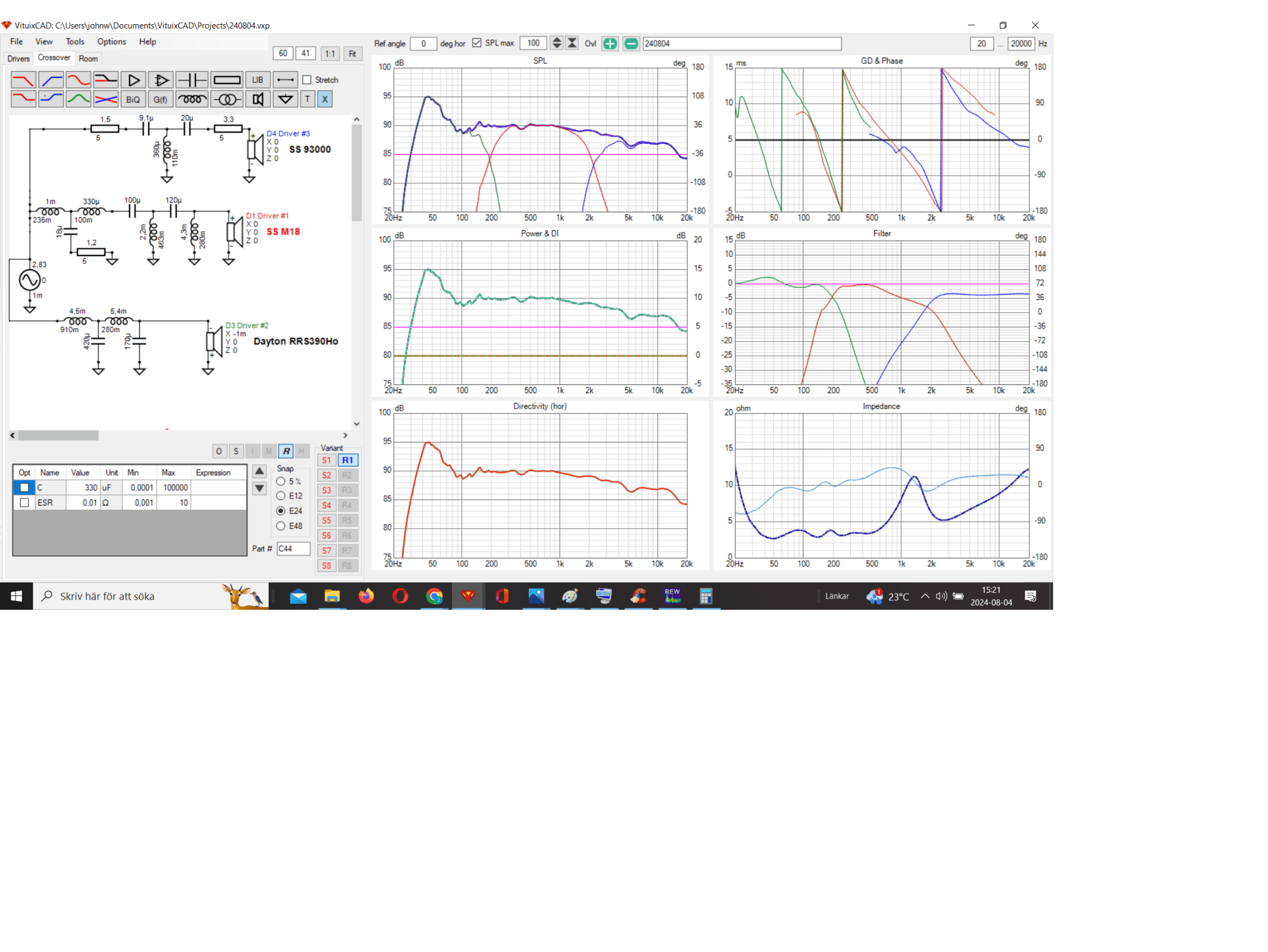Click schematic scroll-down arrow
This screenshot has width=1268, height=952.
(x=357, y=424)
